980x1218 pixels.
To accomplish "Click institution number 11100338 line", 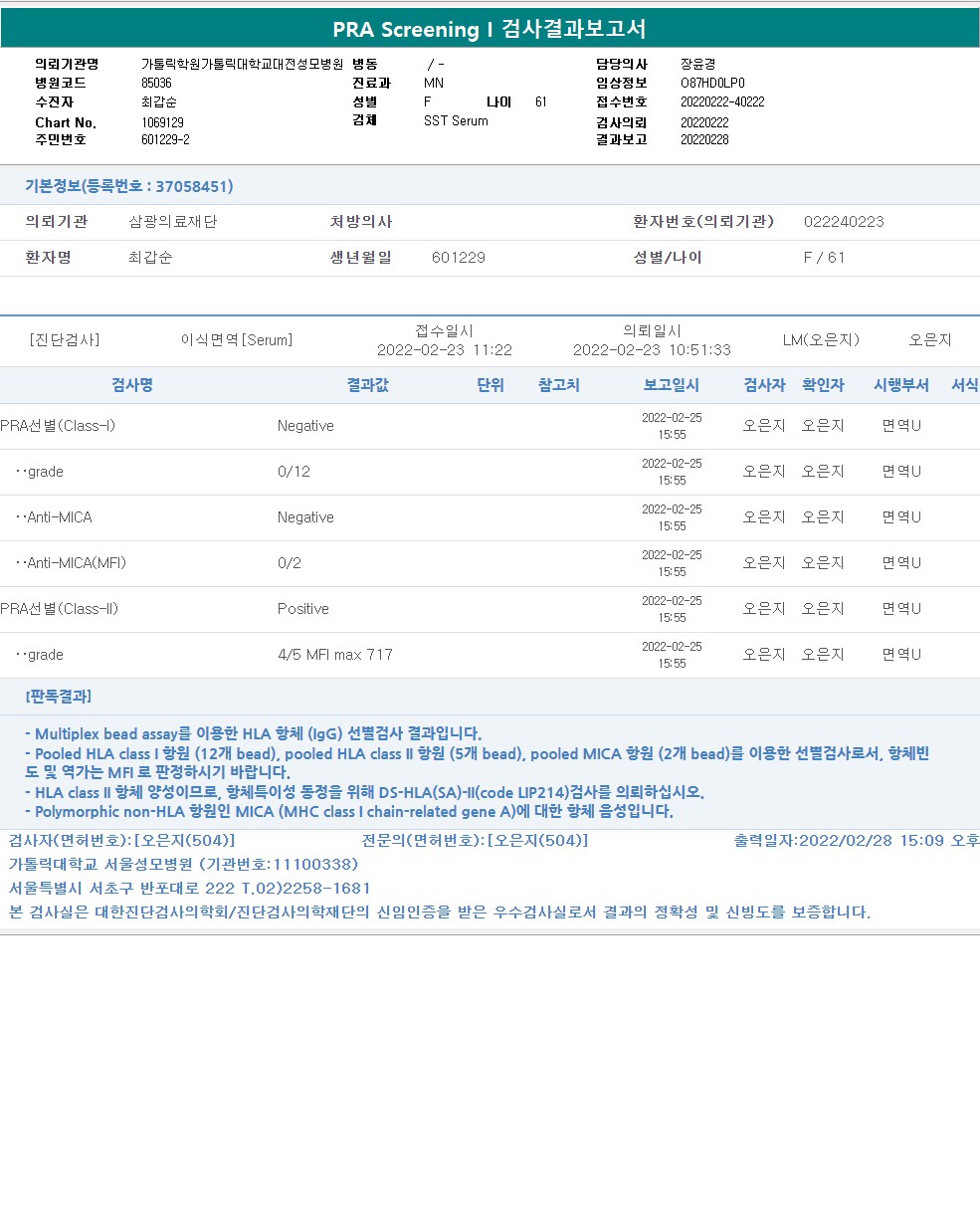I will [183, 864].
